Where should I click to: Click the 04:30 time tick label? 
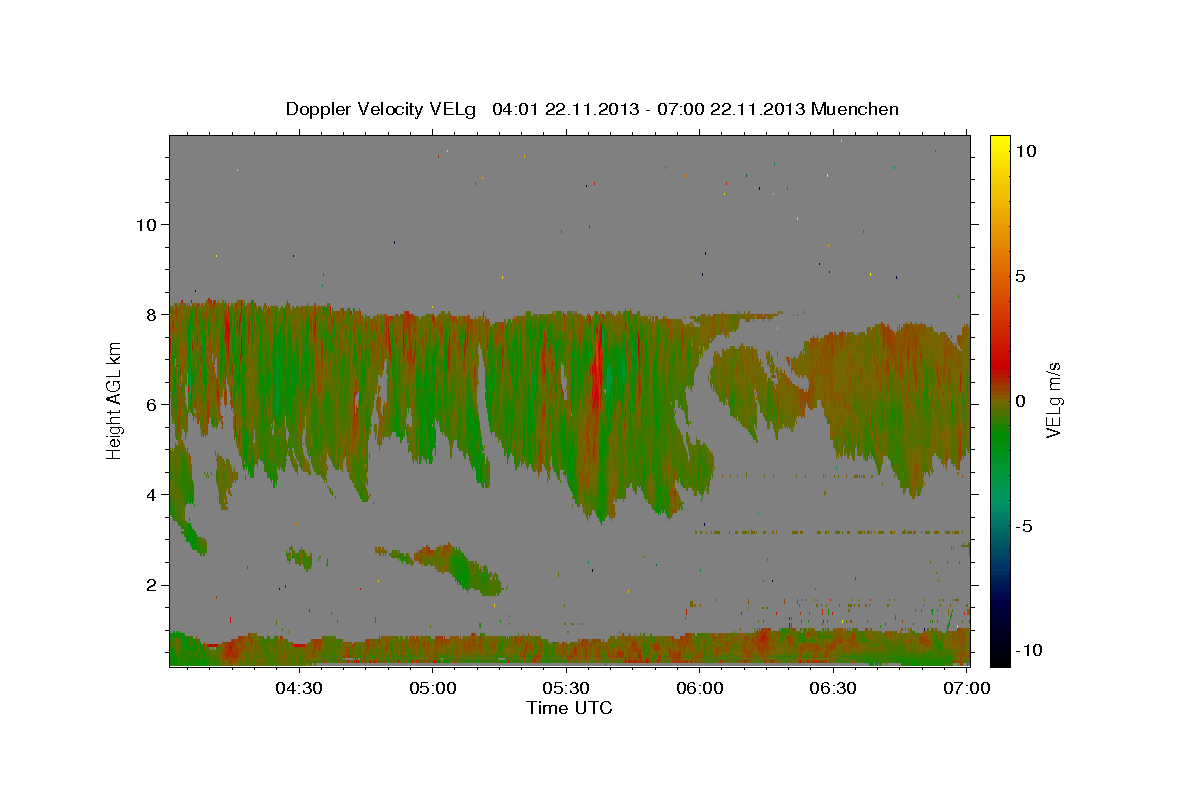pyautogui.click(x=299, y=688)
